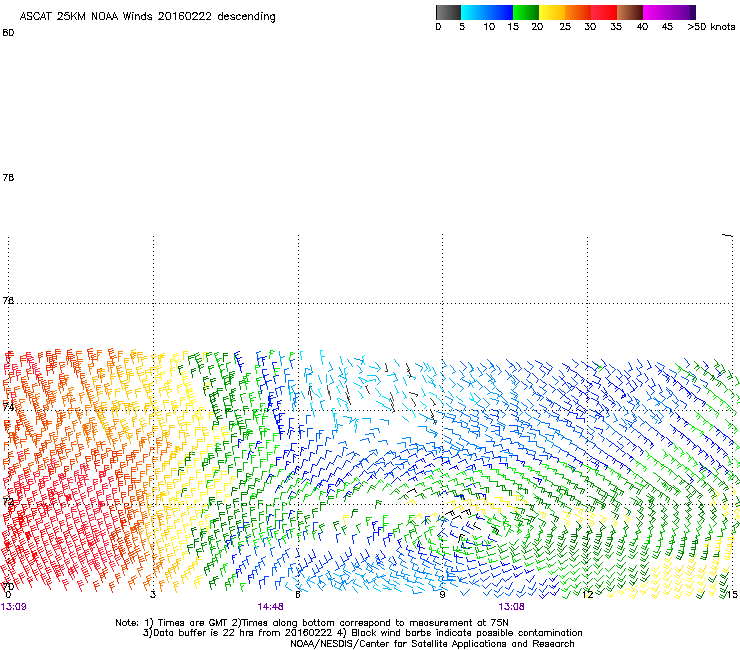The image size is (740, 650).
Task: Click the yellow 20–25 knots color segment
Action: [552, 12]
